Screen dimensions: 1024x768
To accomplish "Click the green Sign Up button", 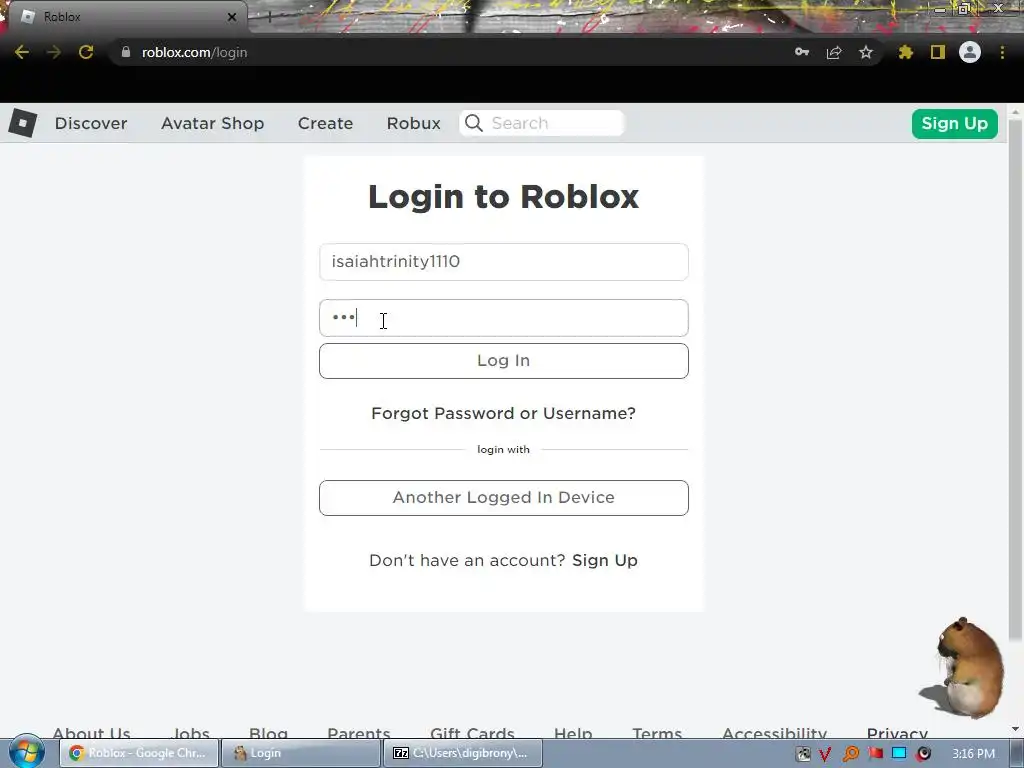I will 954,123.
